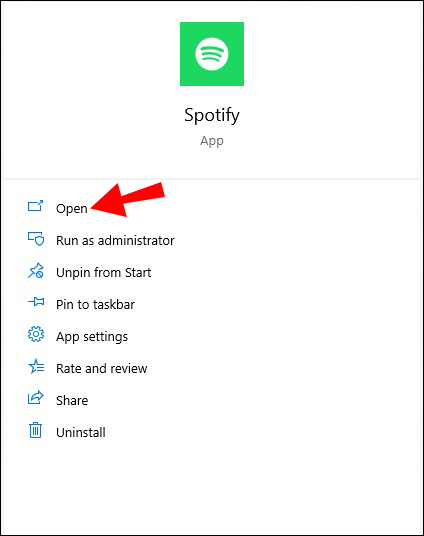The image size is (424, 536).
Task: Click the green Spotify app logo tile
Action: pyautogui.click(x=212, y=54)
